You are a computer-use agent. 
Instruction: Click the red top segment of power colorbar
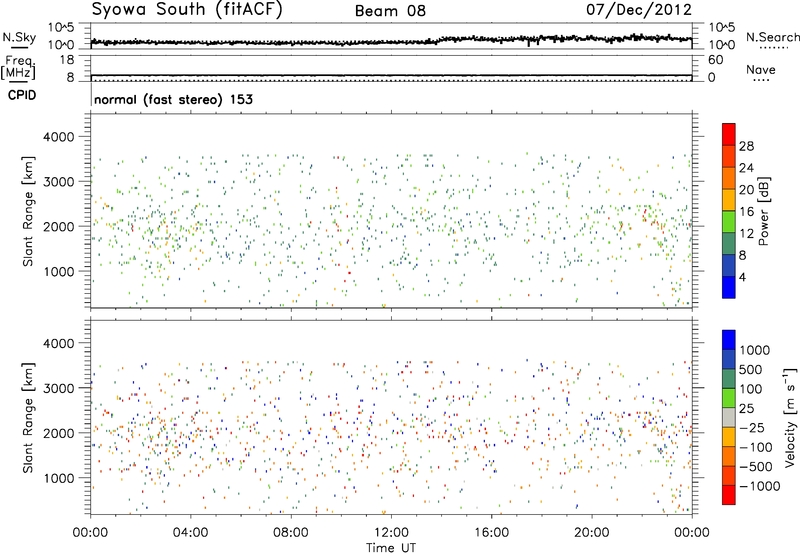tap(729, 134)
